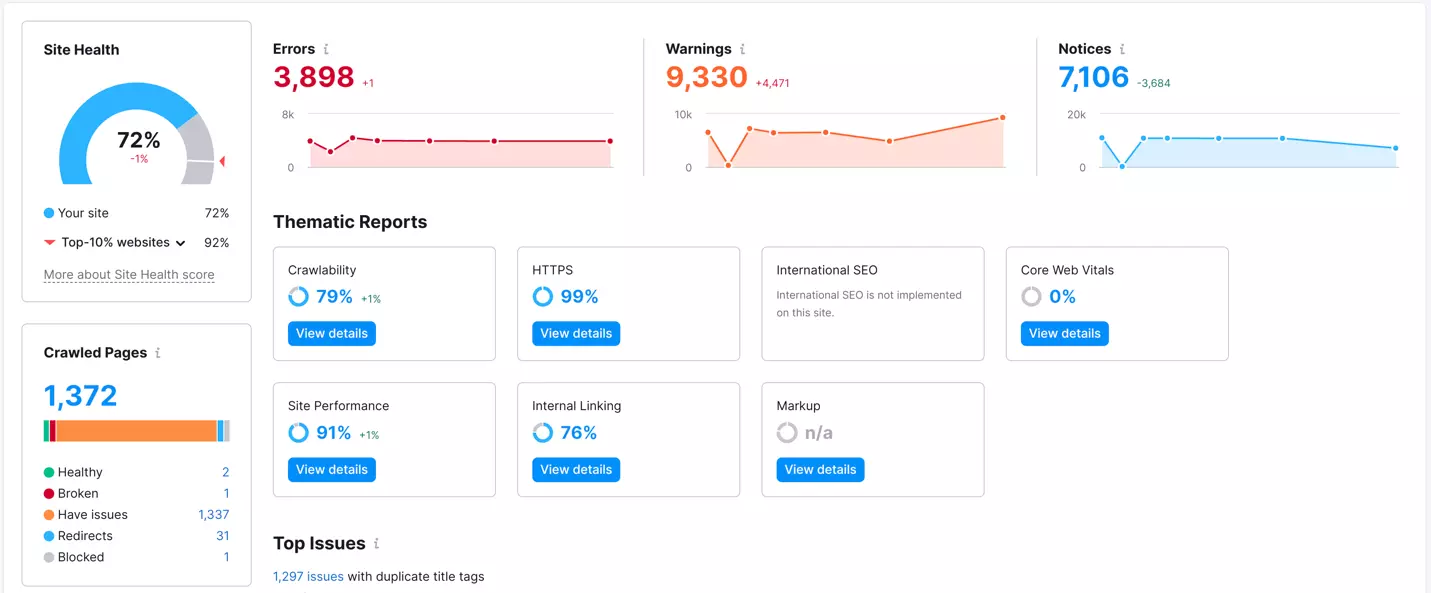1431x593 pixels.
Task: Open the 1,297 issues link
Action: 308,577
